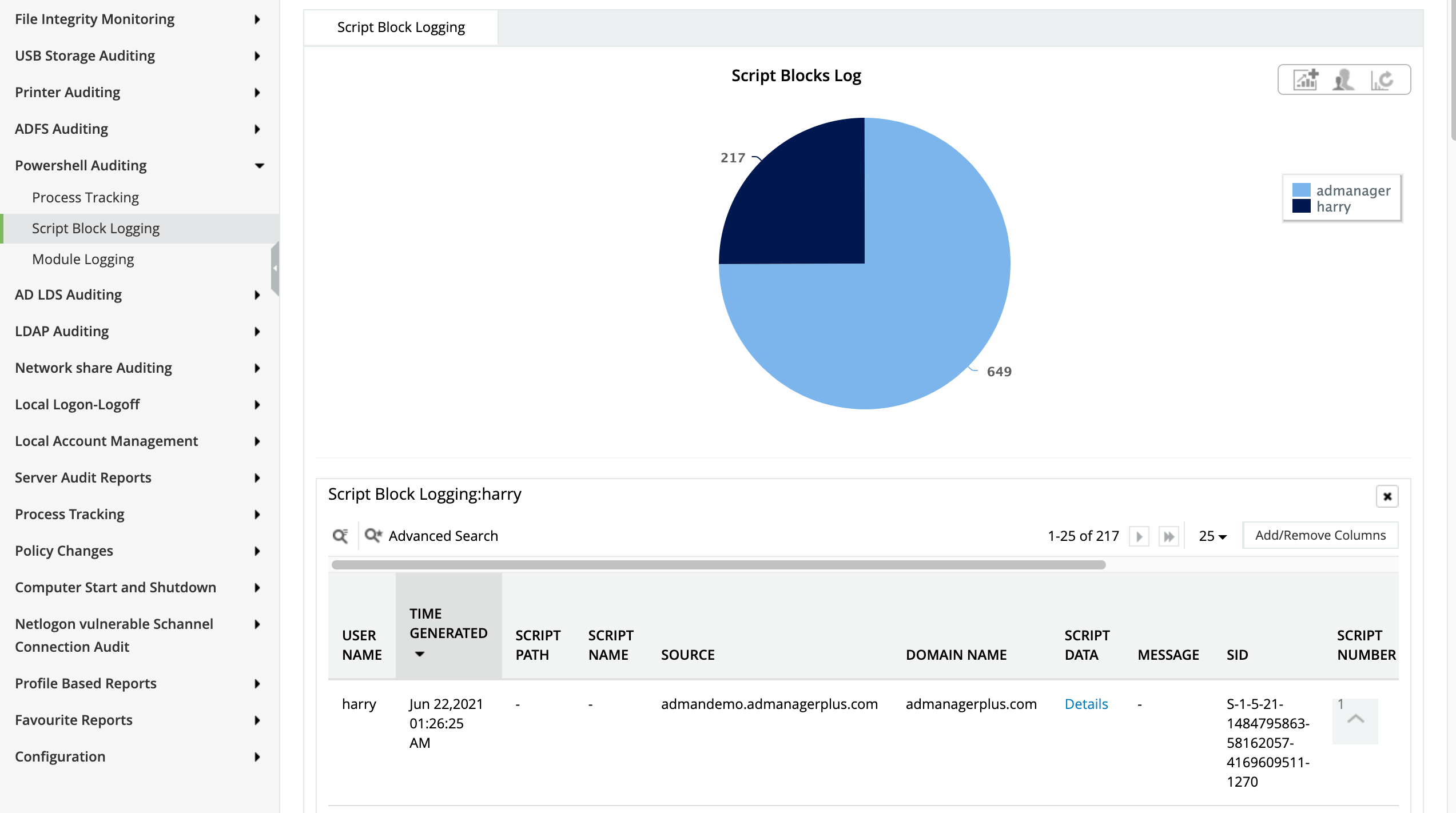
Task: Collapse the sidebar with the handle arrow
Action: pos(275,268)
